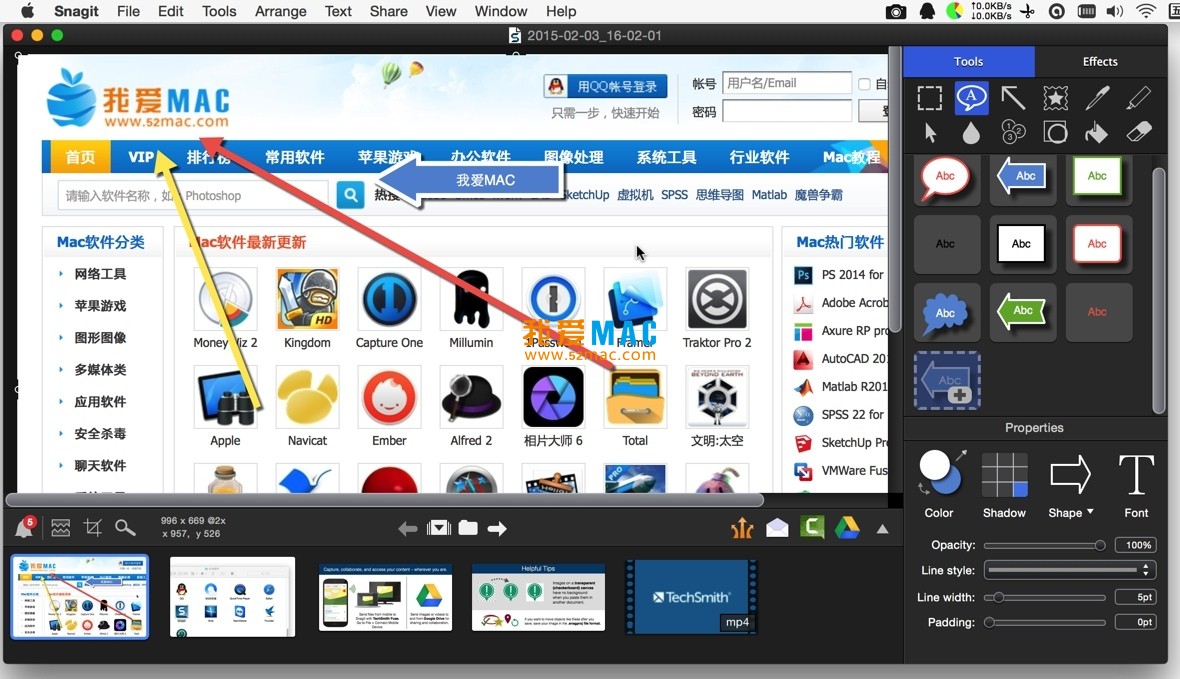Open the Shadow property grid
The image size is (1180, 679).
point(1004,475)
